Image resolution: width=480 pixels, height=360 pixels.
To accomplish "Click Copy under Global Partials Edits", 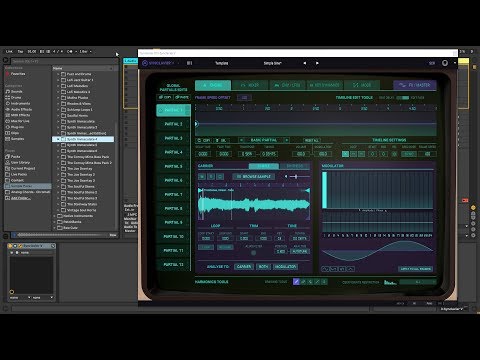I will [165, 97].
